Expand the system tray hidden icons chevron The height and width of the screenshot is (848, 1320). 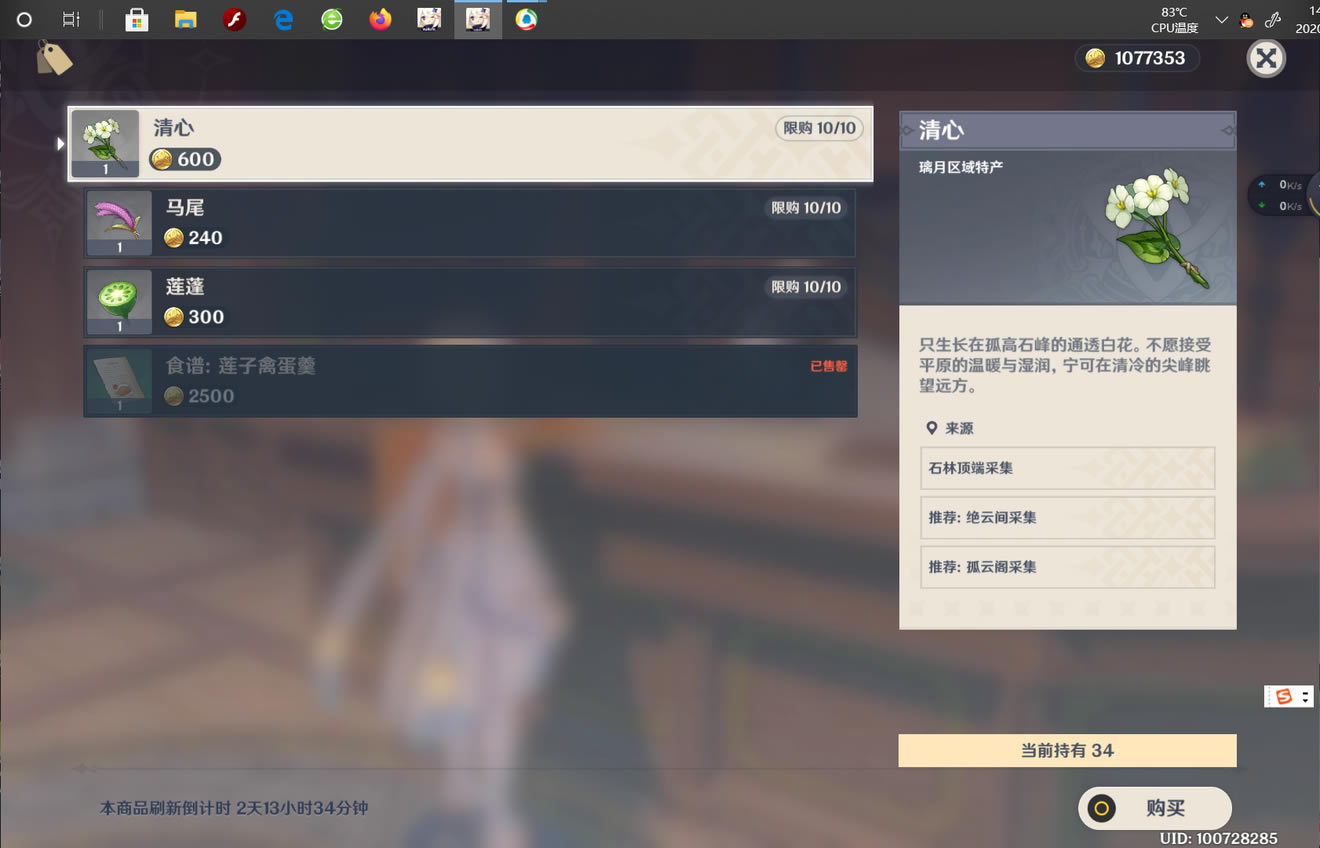(1221, 20)
